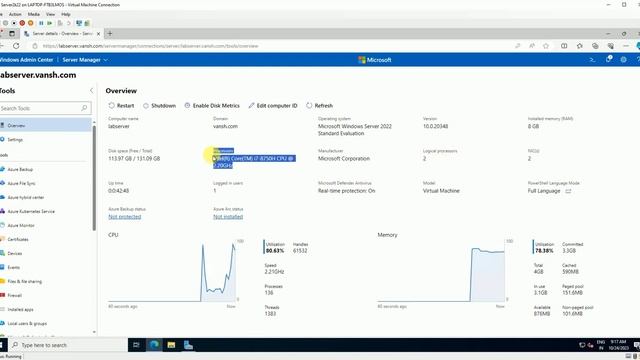Viewport: 640px width, 360px height.
Task: Click the vansh.com domain value
Action: 225,126
